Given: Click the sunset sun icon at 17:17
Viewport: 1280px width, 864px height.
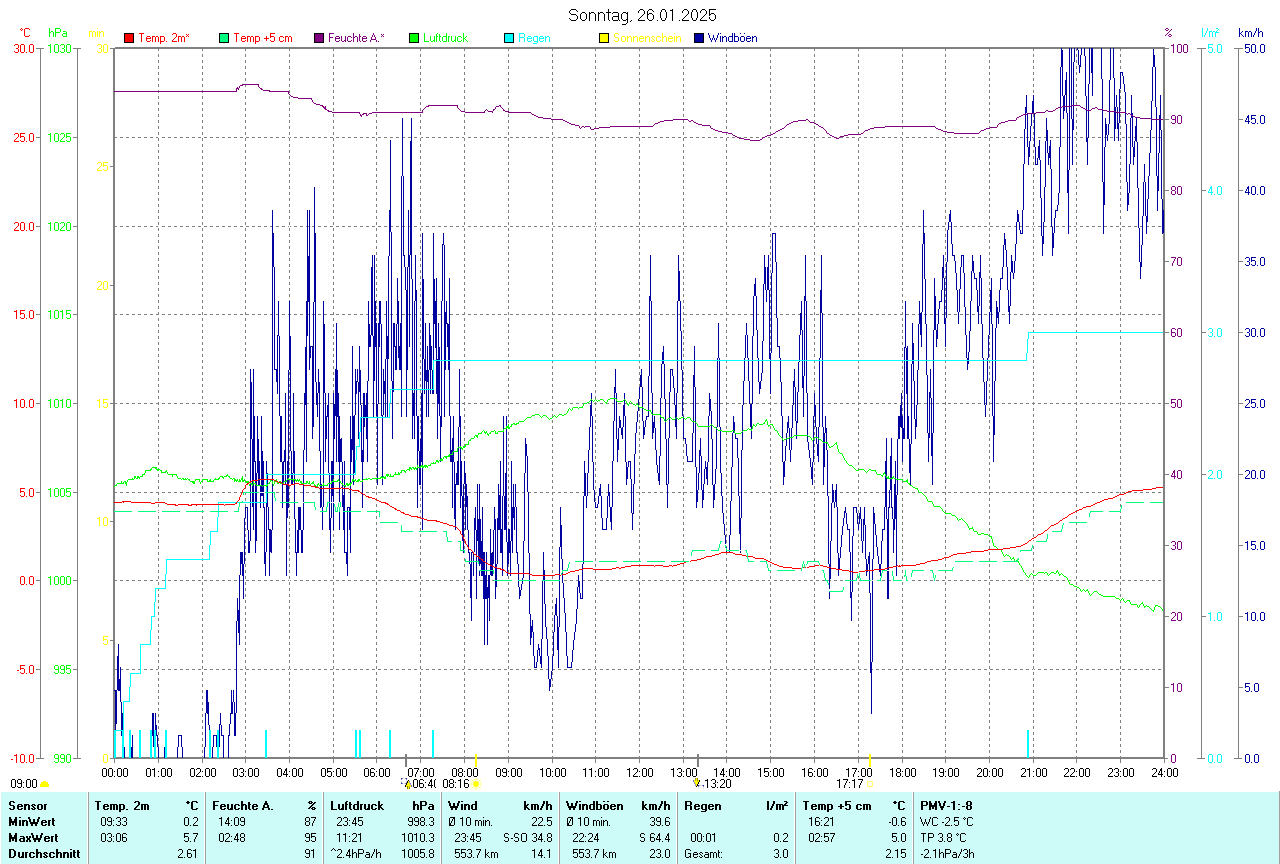Looking at the screenshot, I should click(870, 784).
